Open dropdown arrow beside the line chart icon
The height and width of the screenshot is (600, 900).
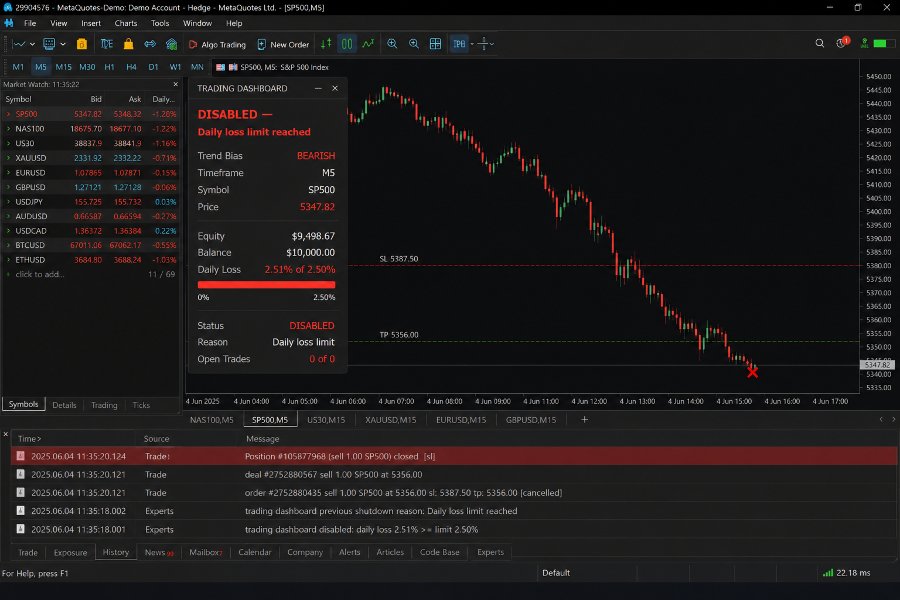[x=32, y=44]
